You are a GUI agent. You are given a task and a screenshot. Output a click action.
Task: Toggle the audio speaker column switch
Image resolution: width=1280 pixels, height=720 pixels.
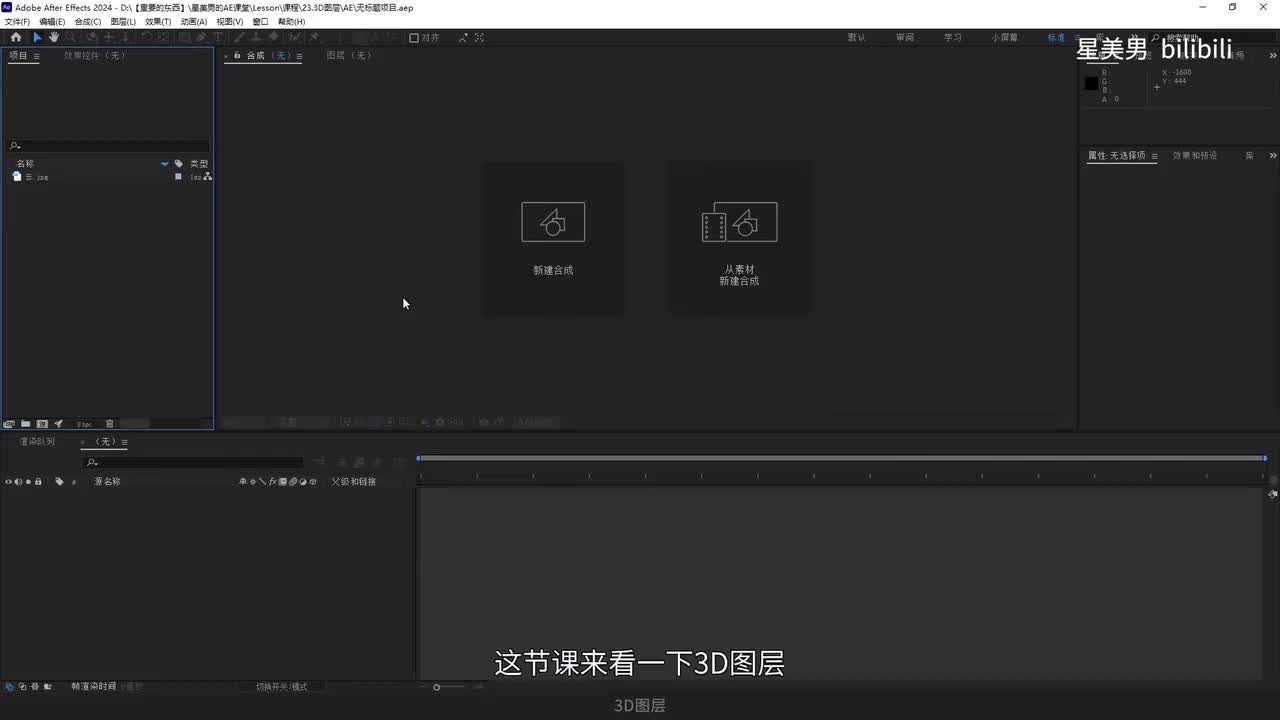[x=18, y=482]
